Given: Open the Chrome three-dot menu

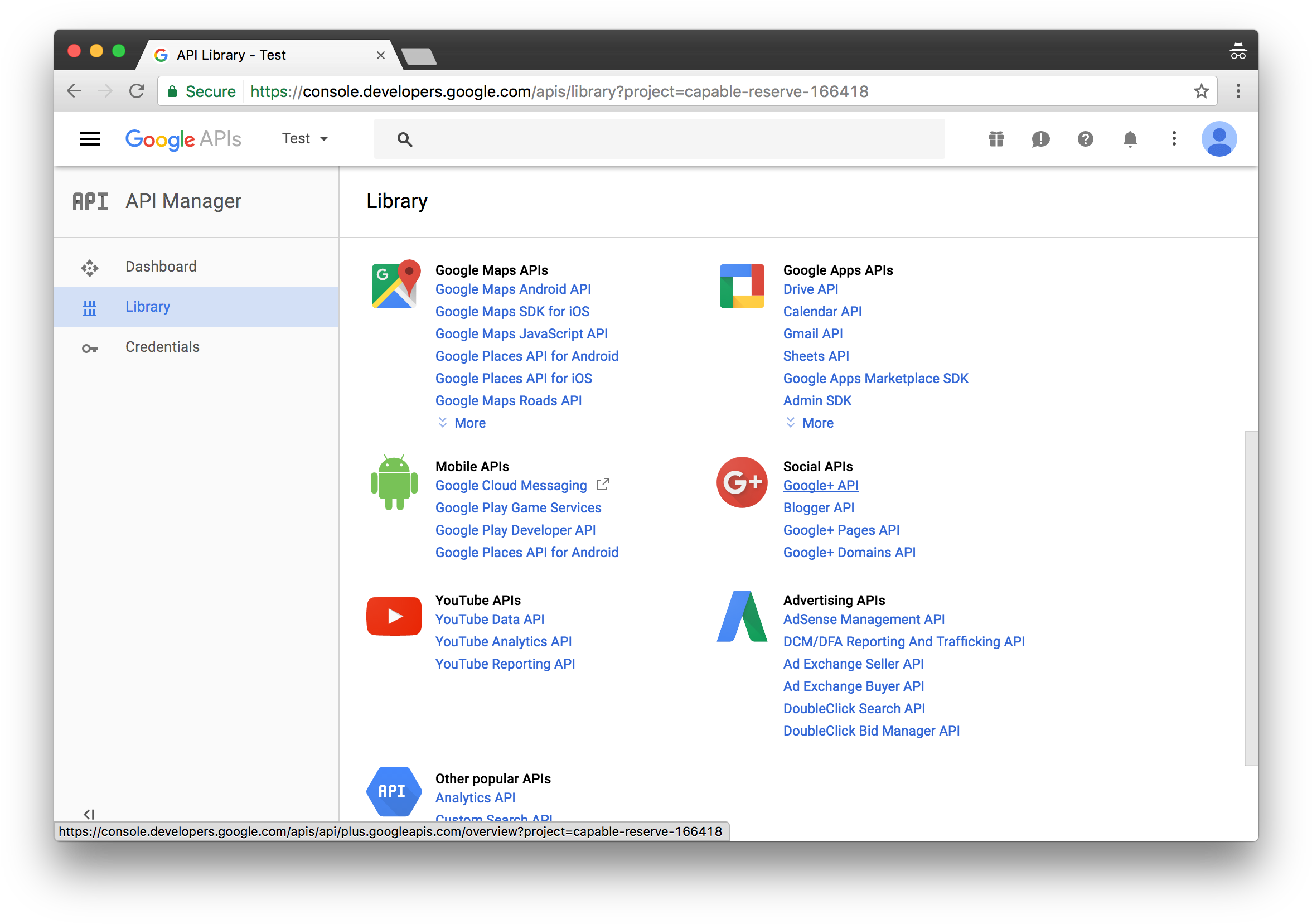Looking at the screenshot, I should (x=1238, y=91).
